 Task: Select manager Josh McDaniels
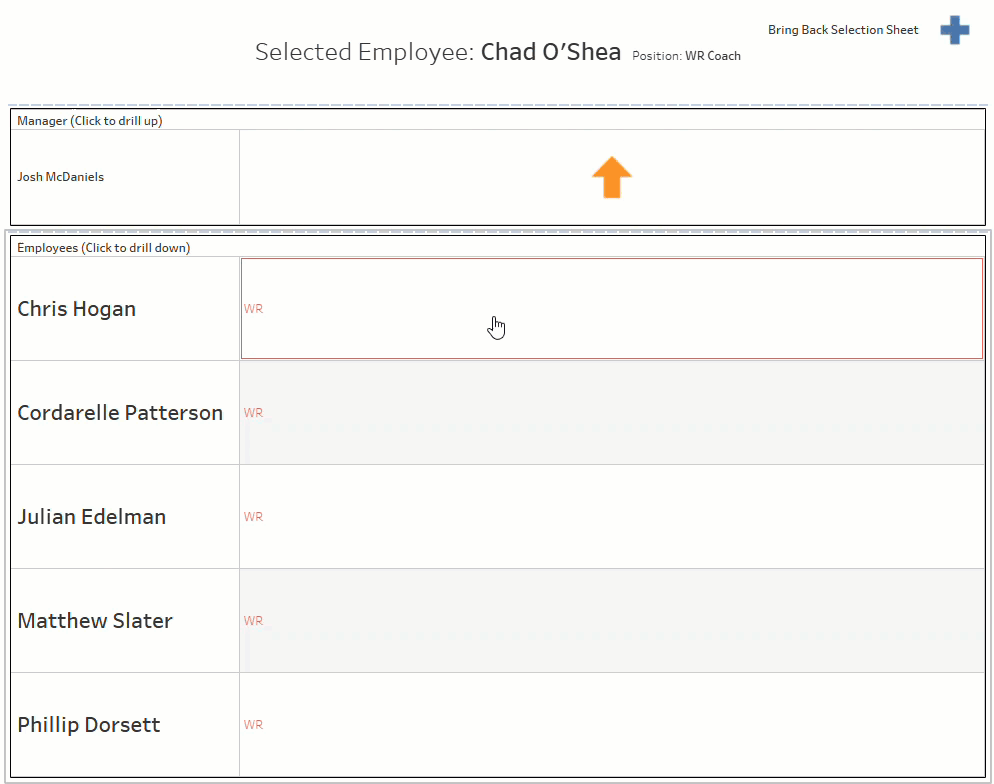61,177
